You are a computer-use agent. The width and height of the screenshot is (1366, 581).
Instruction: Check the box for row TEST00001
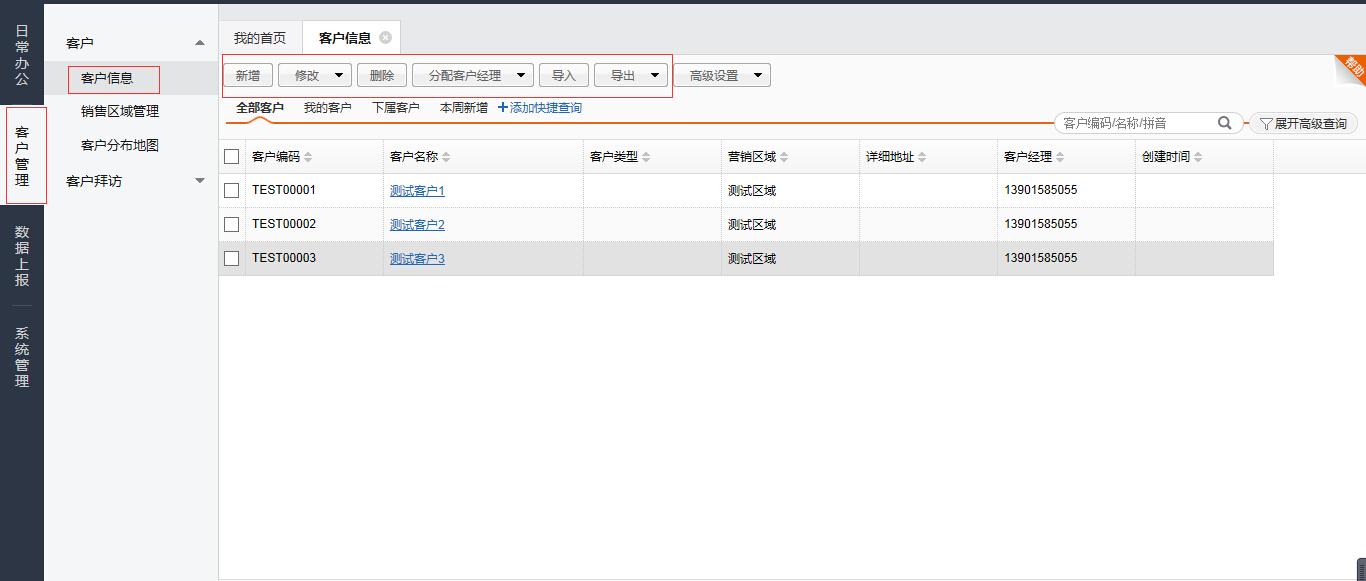click(232, 190)
